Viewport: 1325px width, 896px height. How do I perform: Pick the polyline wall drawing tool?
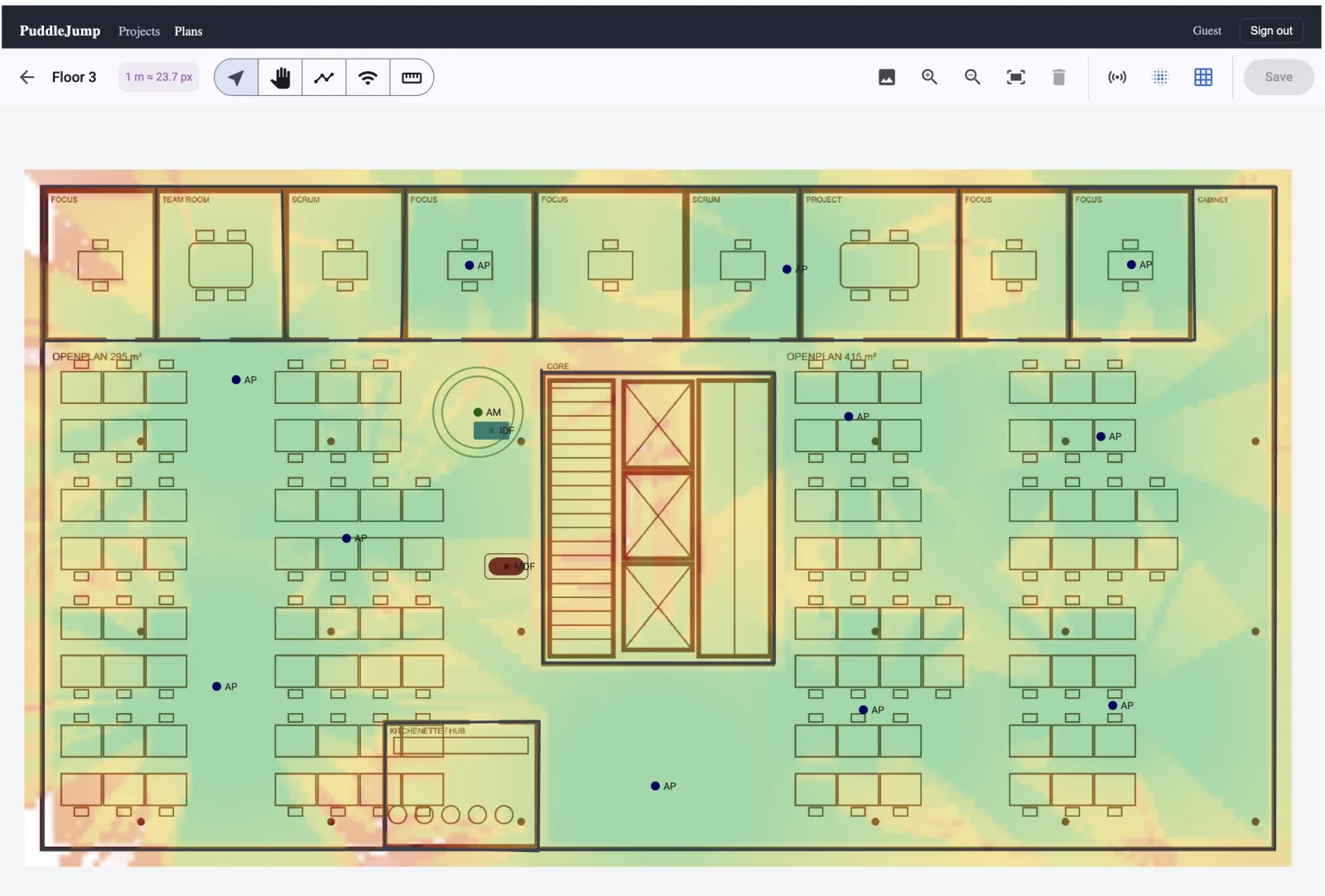click(324, 77)
